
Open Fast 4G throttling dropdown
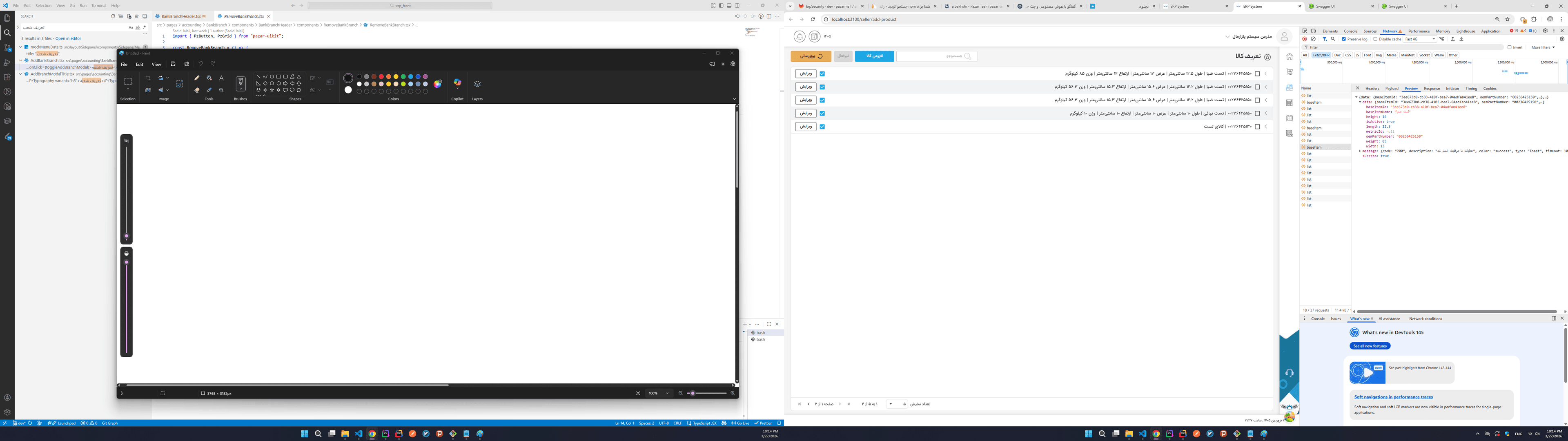click(1419, 39)
